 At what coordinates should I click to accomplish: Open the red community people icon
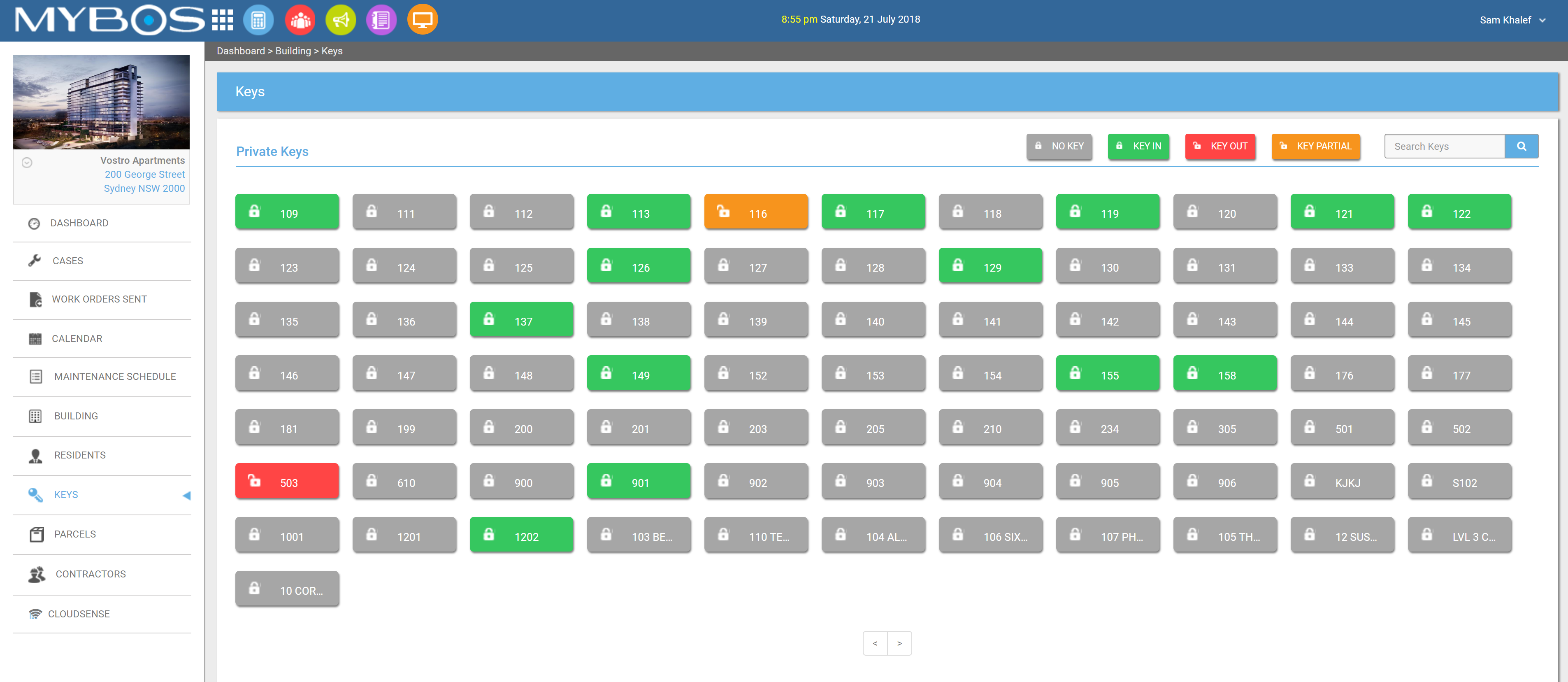coord(300,20)
